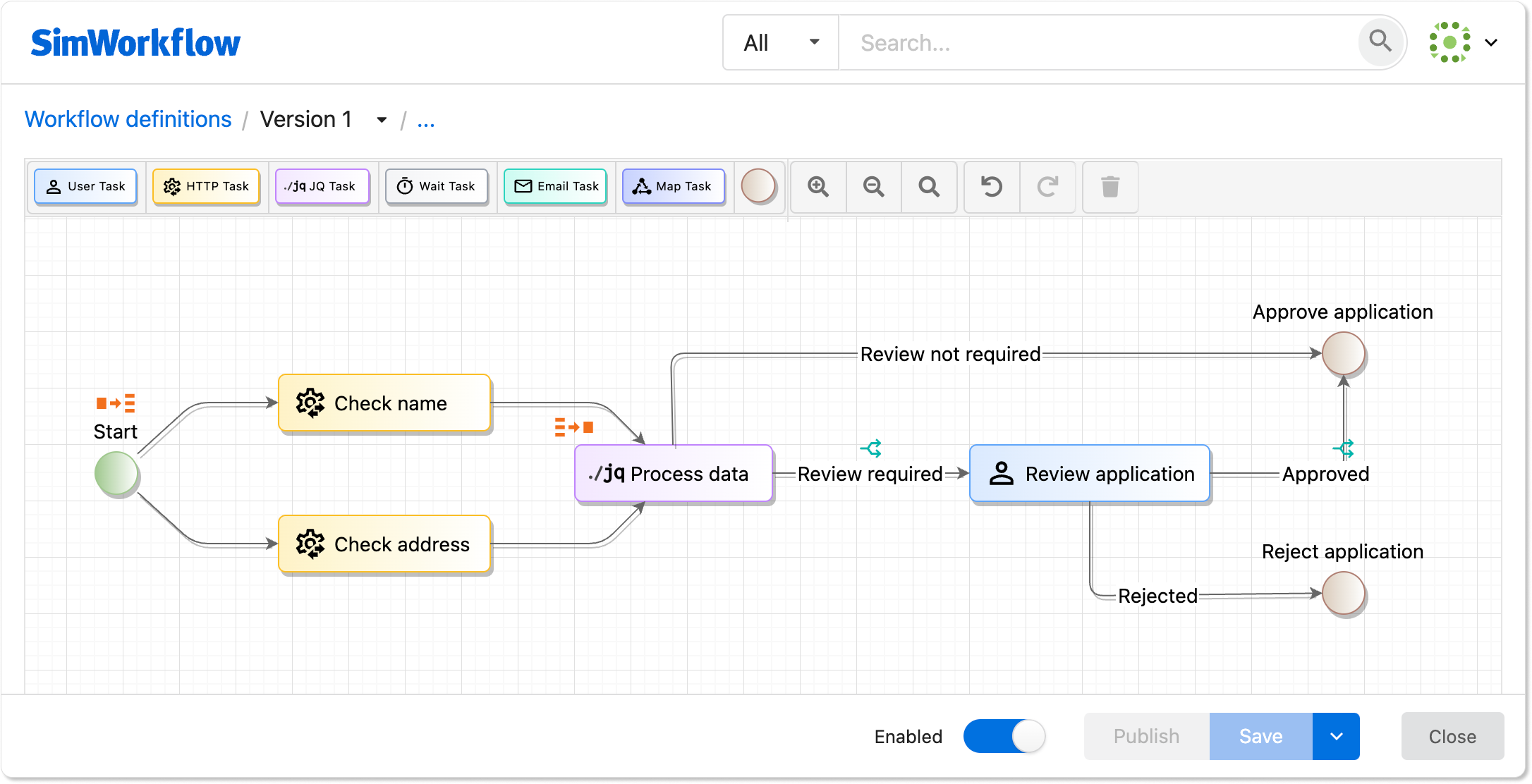The width and height of the screenshot is (1532, 784).
Task: Toggle the Enabled switch off
Action: tap(1004, 736)
